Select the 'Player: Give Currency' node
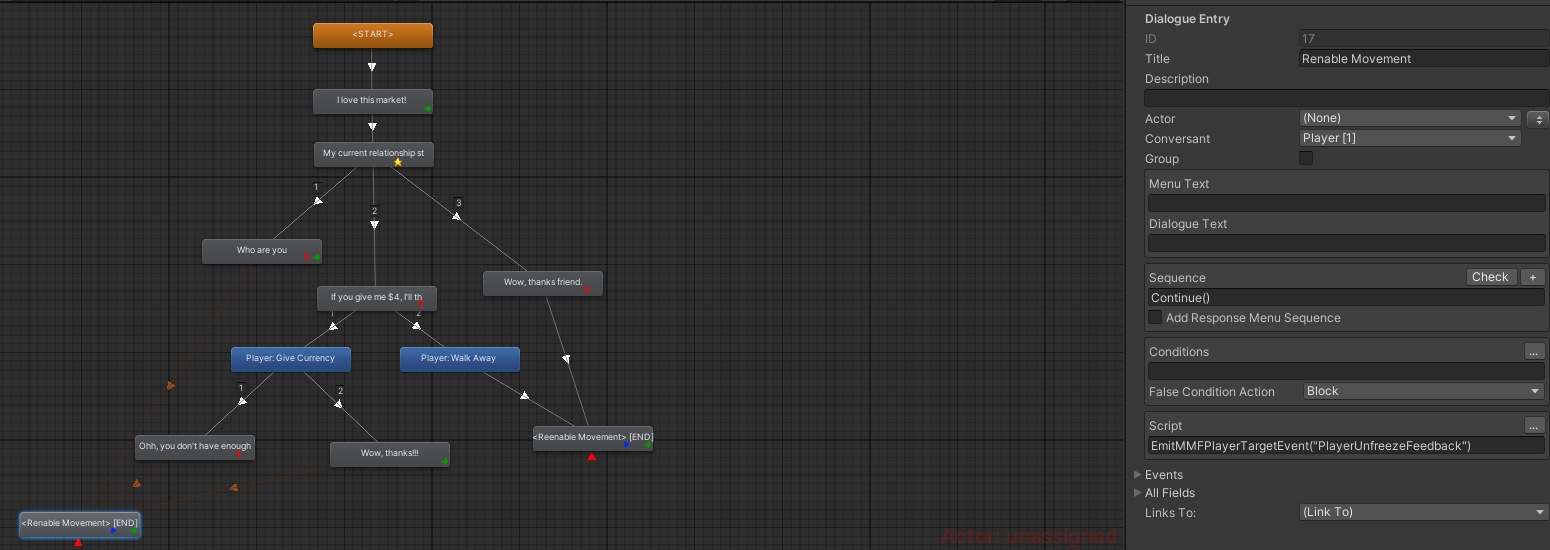The width and height of the screenshot is (1550, 550). coord(291,359)
